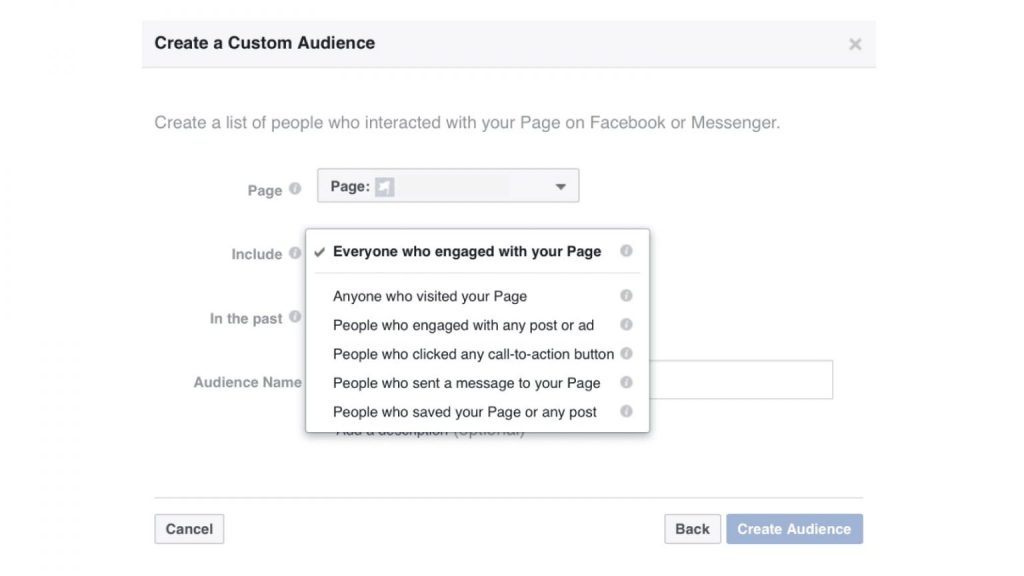Close the Create a Custom Audience dialog
Screen dimensions: 1024x576
pos(855,44)
